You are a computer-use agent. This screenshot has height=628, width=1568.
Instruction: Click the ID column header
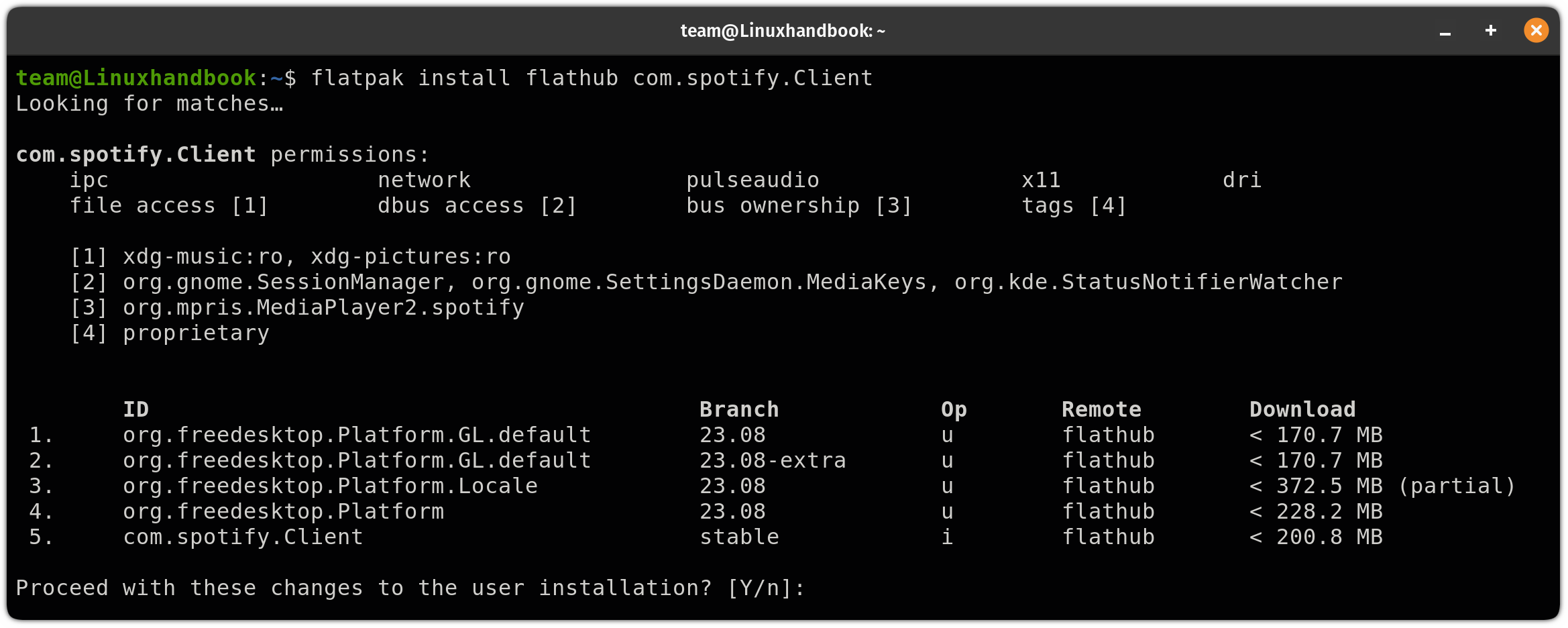point(135,409)
